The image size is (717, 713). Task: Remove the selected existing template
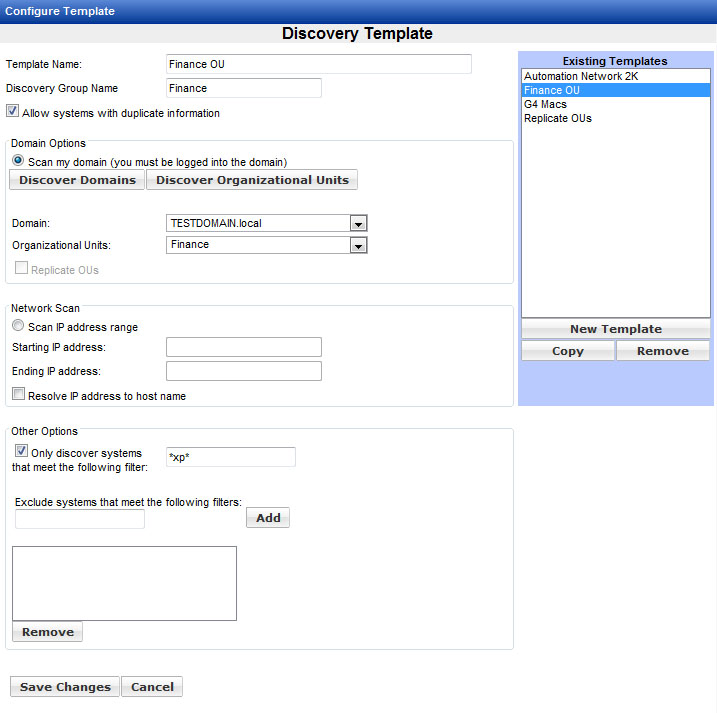[662, 351]
